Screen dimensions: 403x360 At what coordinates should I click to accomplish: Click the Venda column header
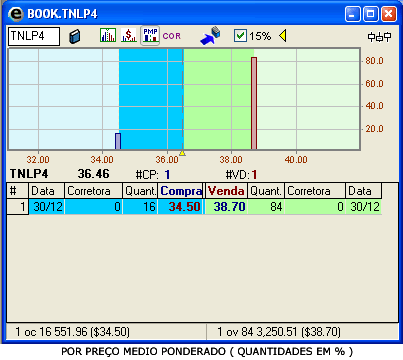point(226,191)
